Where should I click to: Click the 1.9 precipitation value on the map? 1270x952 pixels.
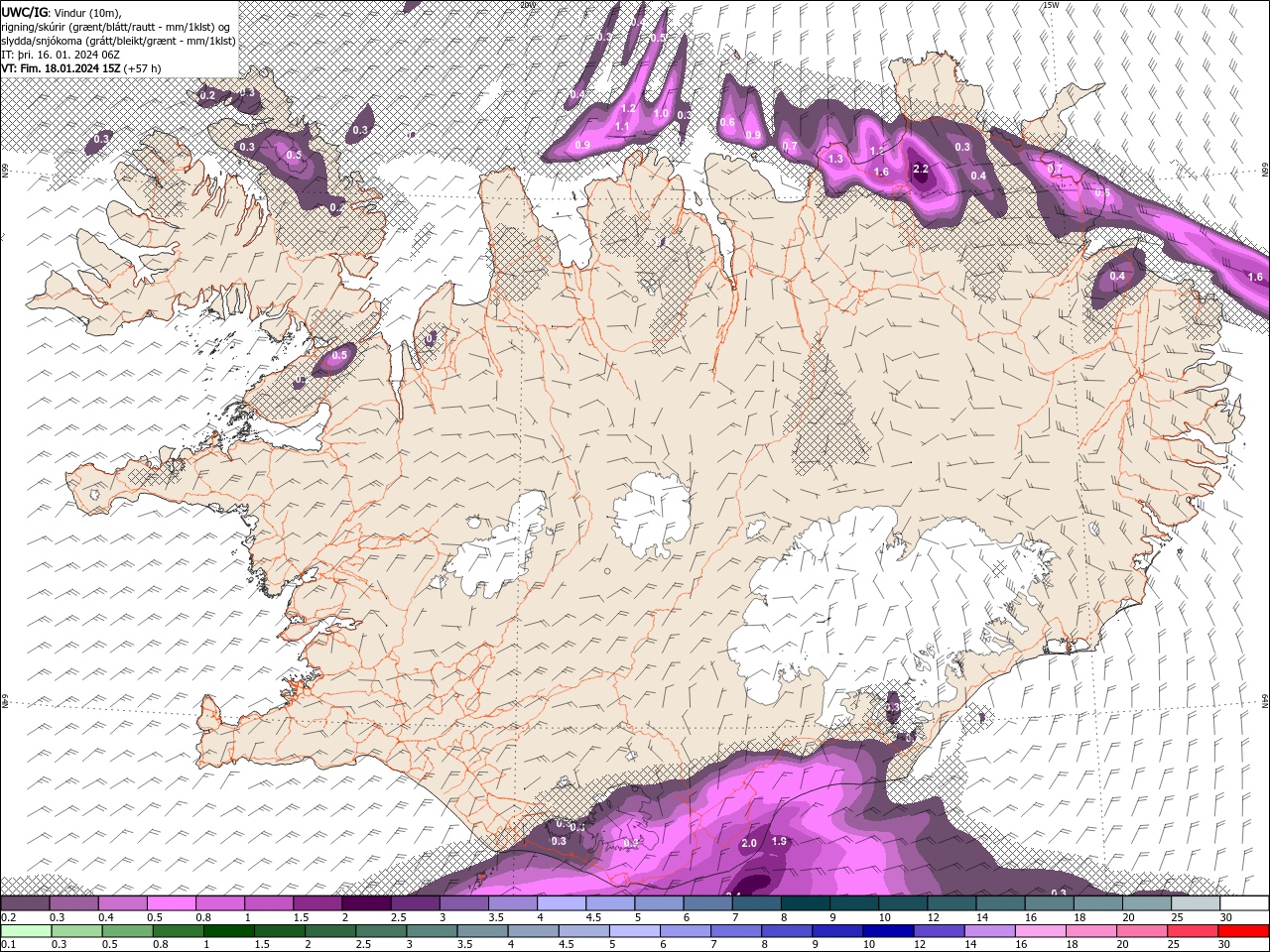click(780, 842)
